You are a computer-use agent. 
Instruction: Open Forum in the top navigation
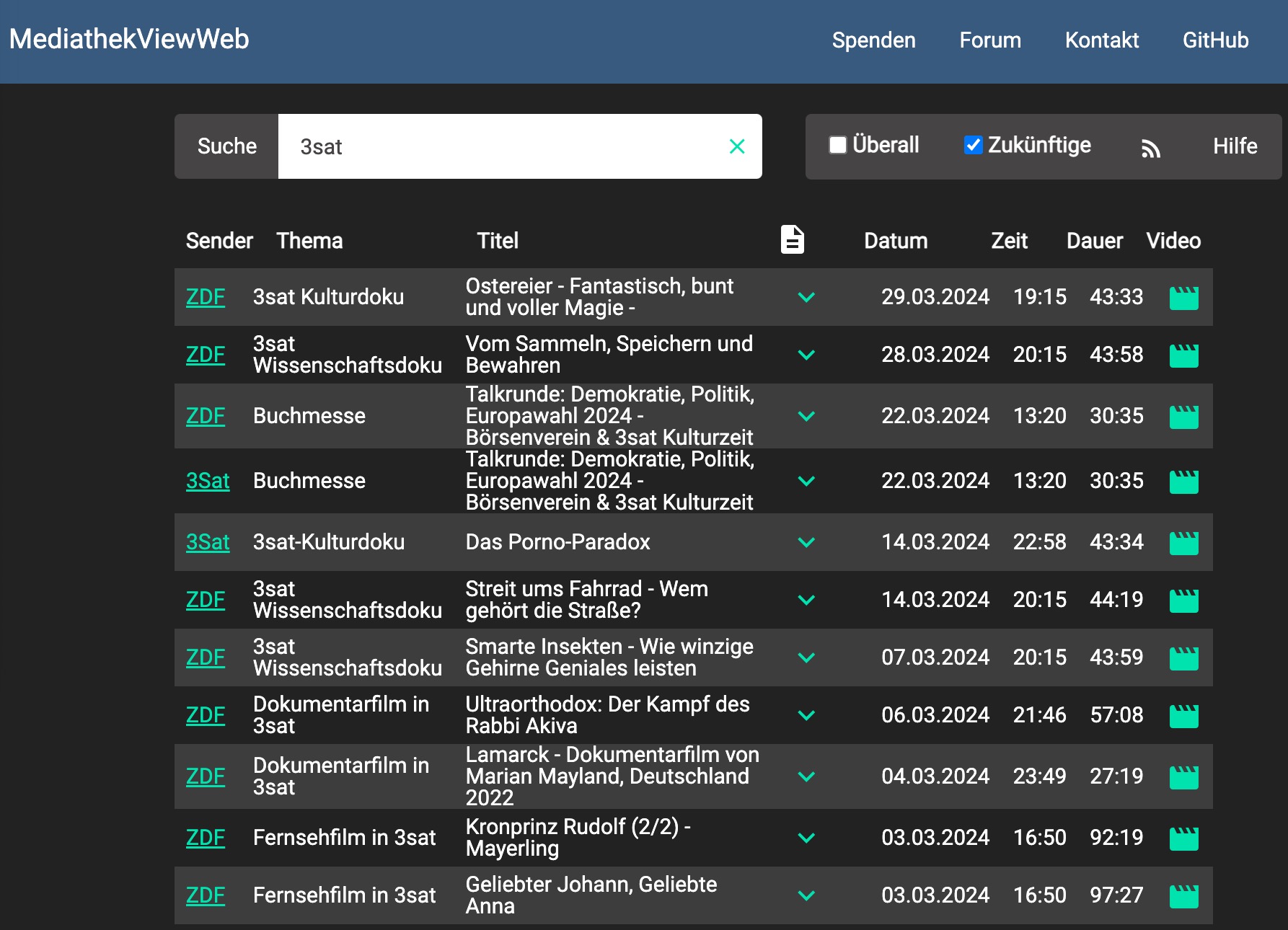[990, 40]
